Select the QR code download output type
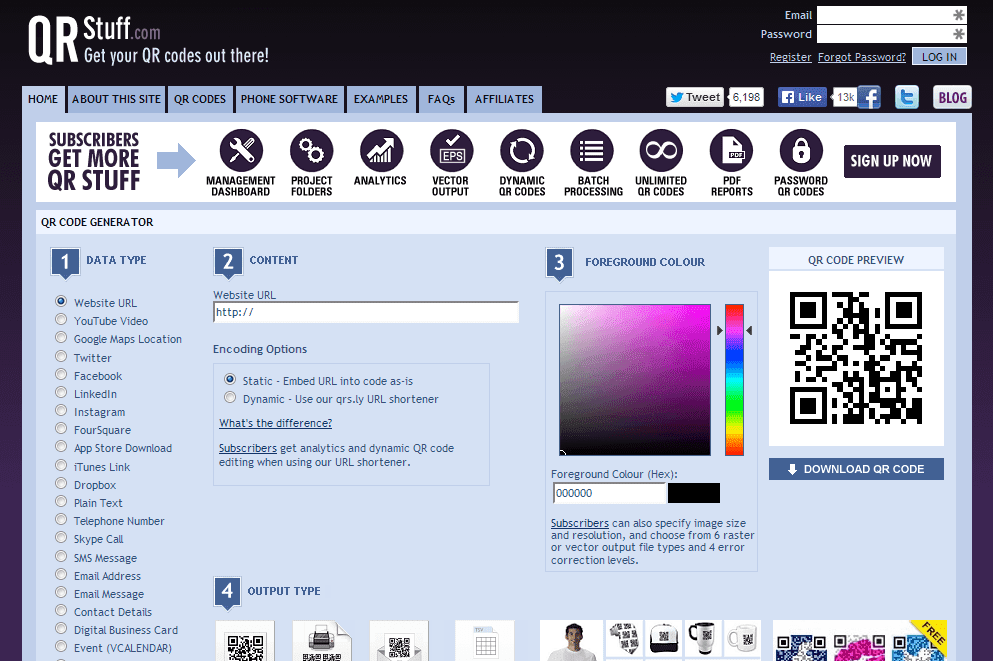993x661 pixels. pos(245,642)
